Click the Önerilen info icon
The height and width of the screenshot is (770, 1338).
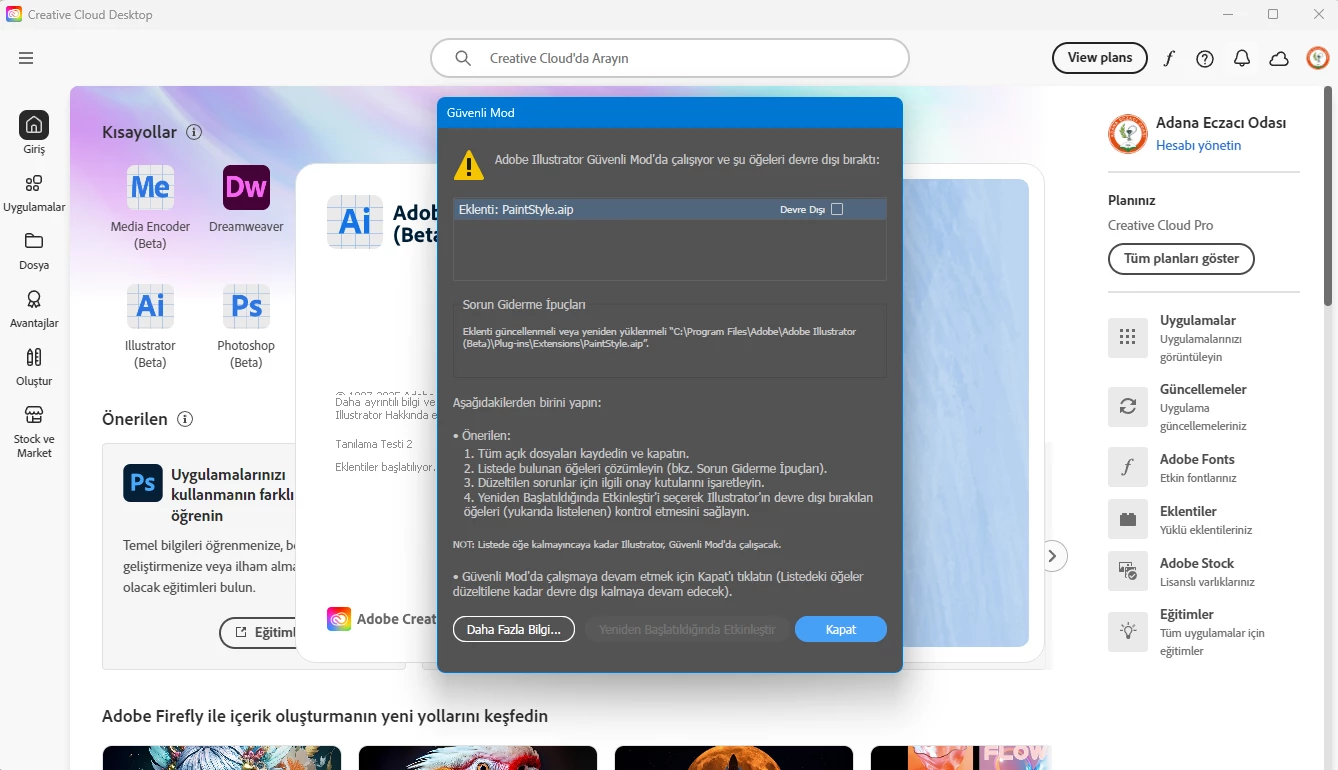pyautogui.click(x=185, y=419)
